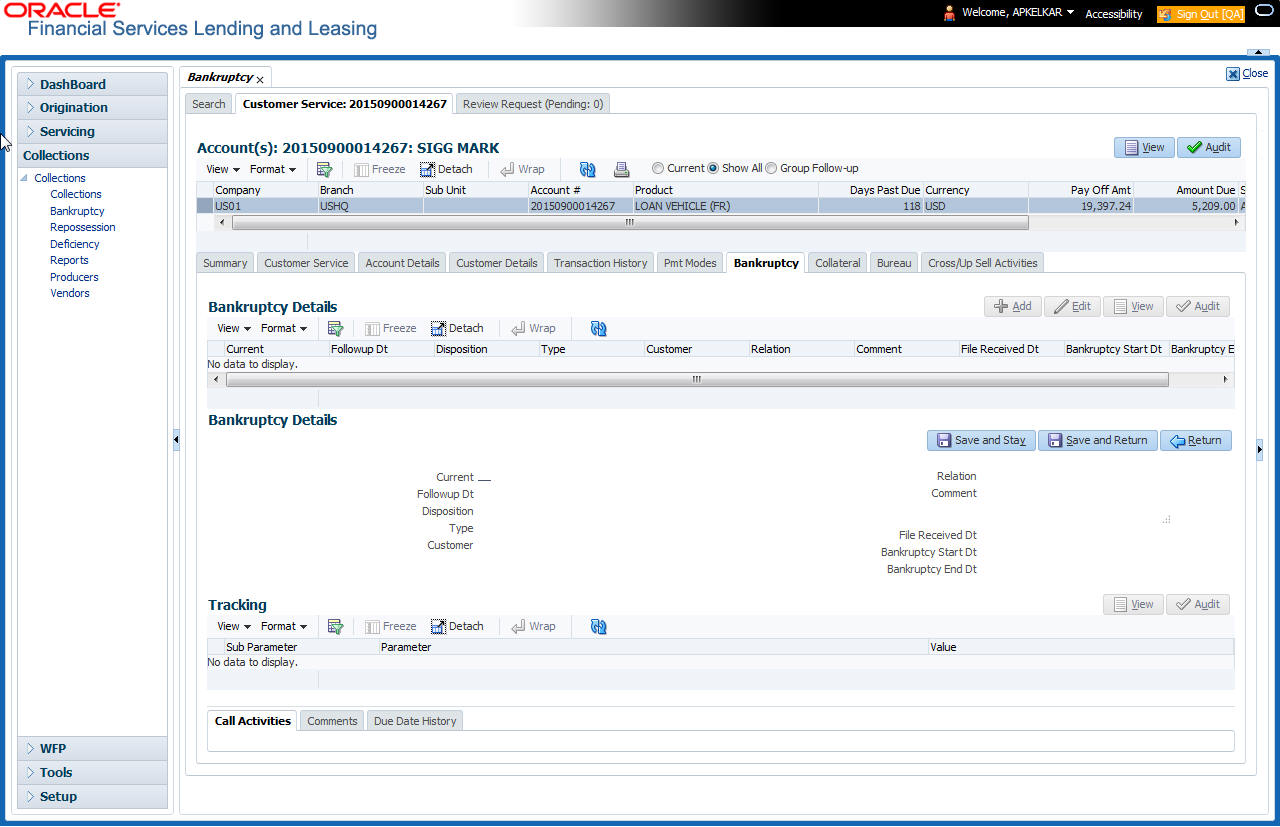Screen dimensions: 1280x827
Task: Close the Bankruptcy page tab with its x icon
Action: pyautogui.click(x=260, y=79)
